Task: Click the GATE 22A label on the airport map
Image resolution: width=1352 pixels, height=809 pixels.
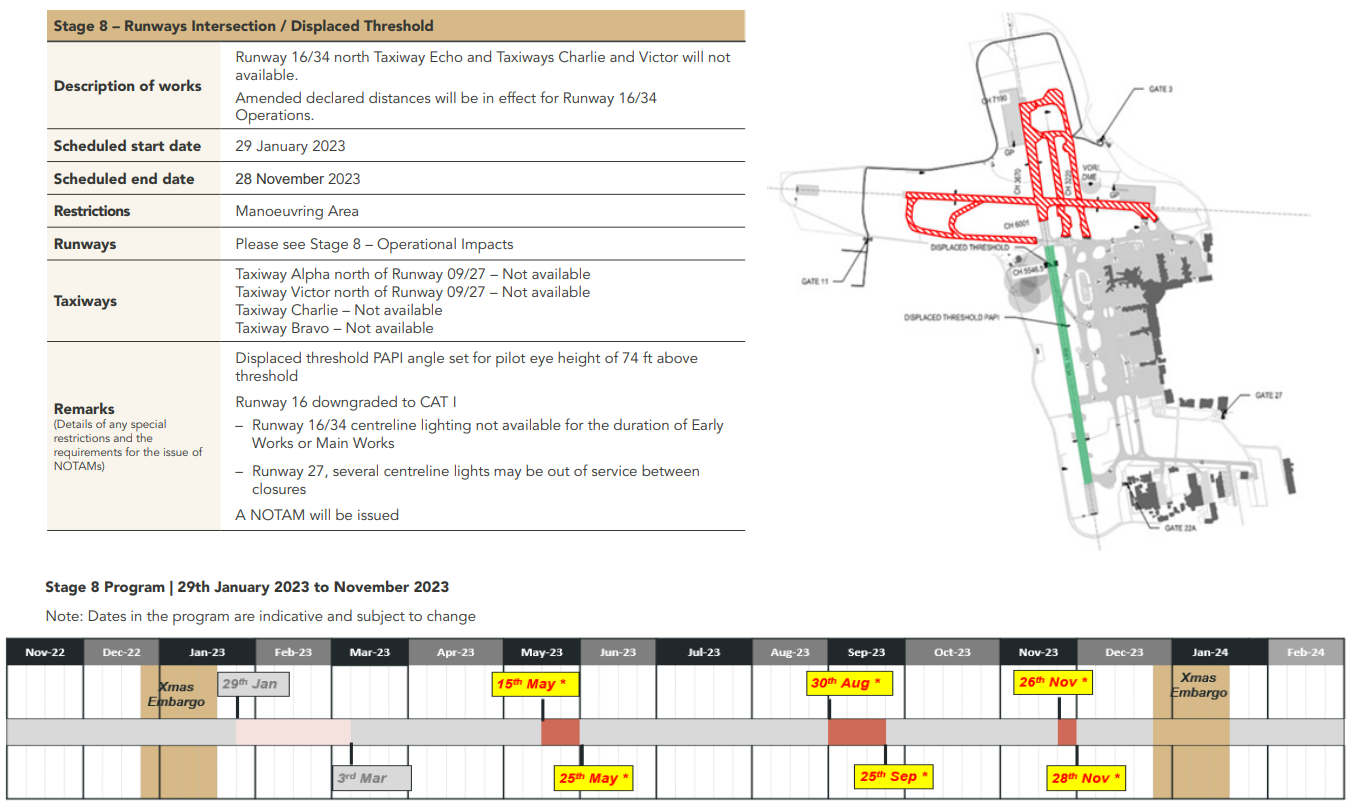Action: 1180,528
